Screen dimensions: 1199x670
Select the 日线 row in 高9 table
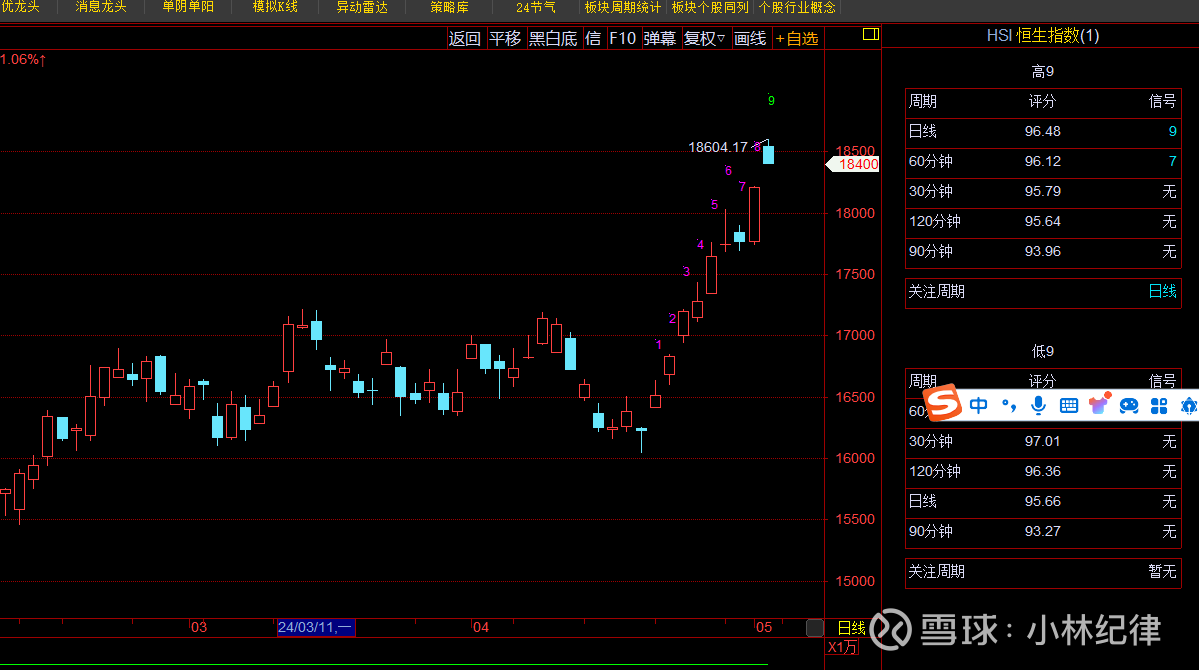(x=1042, y=132)
